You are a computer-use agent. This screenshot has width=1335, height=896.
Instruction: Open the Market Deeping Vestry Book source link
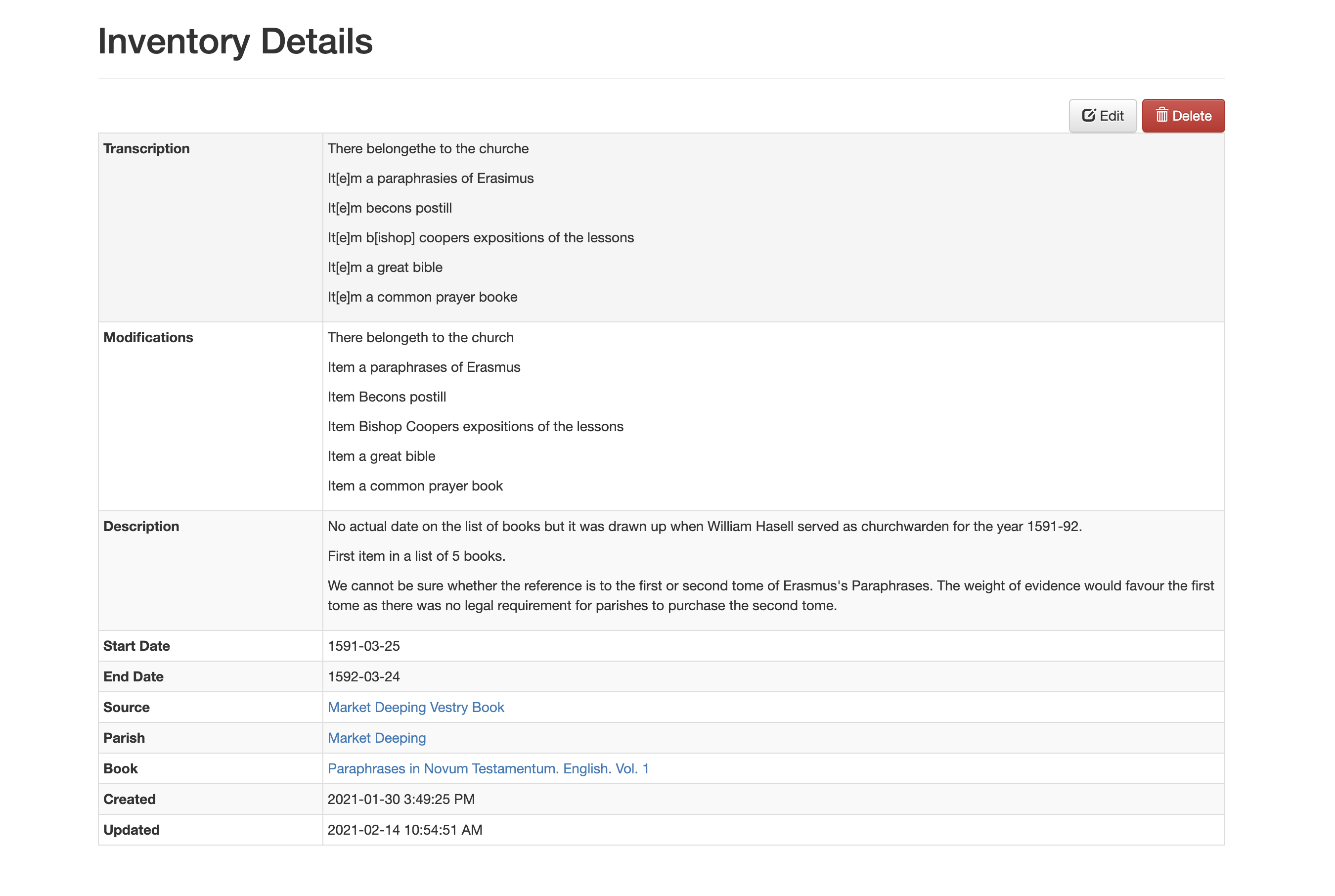pyautogui.click(x=416, y=707)
